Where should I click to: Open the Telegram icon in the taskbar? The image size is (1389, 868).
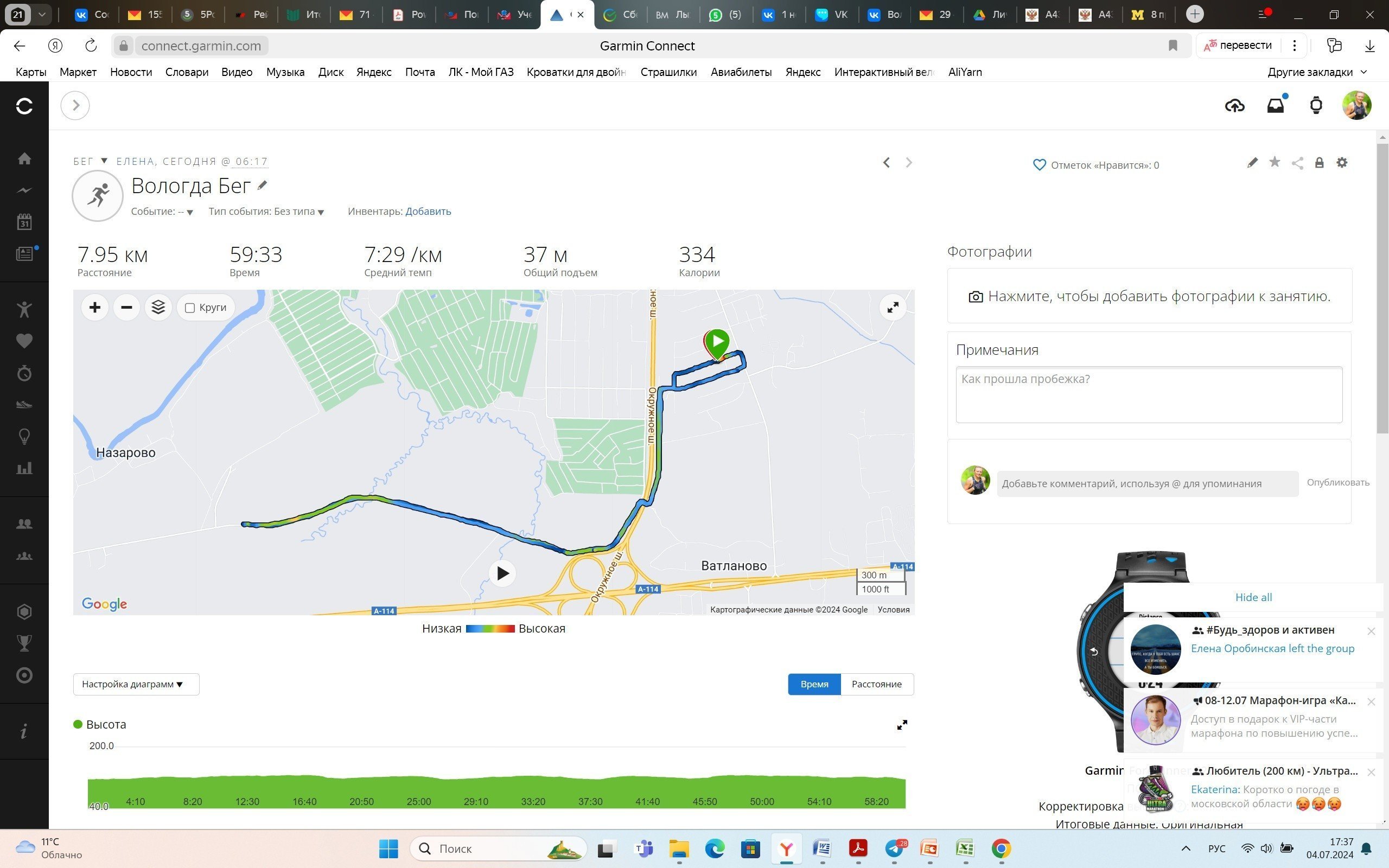point(894,848)
